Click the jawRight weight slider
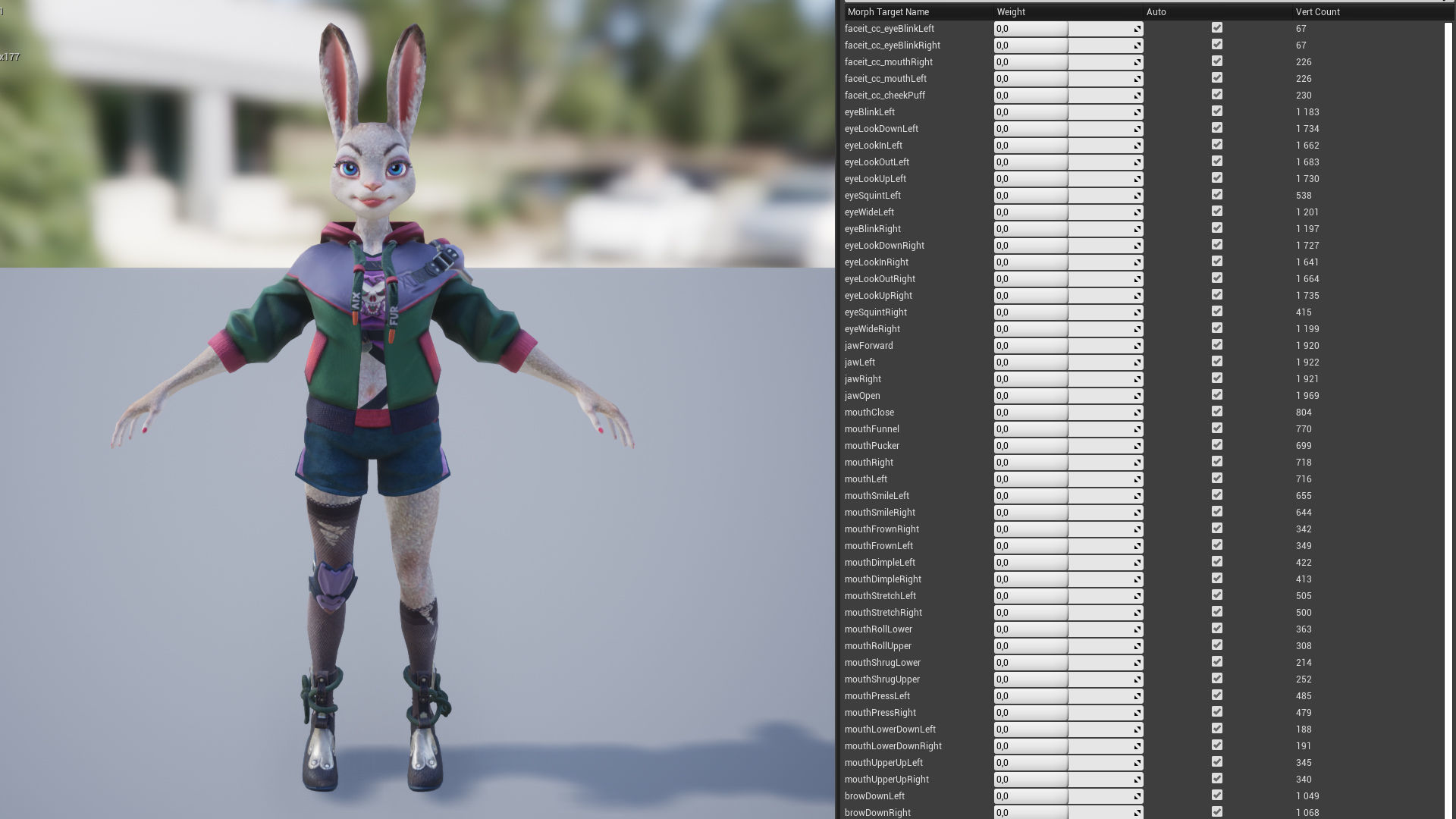1456x819 pixels. 1068,379
